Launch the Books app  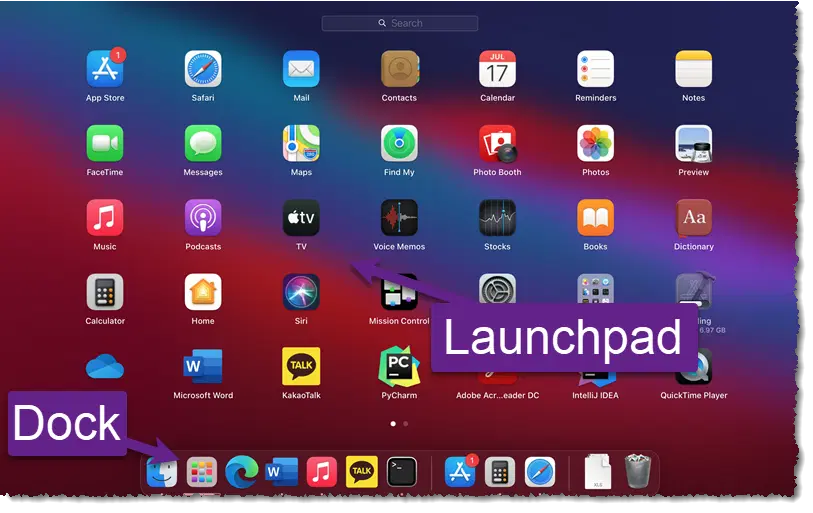coord(595,218)
